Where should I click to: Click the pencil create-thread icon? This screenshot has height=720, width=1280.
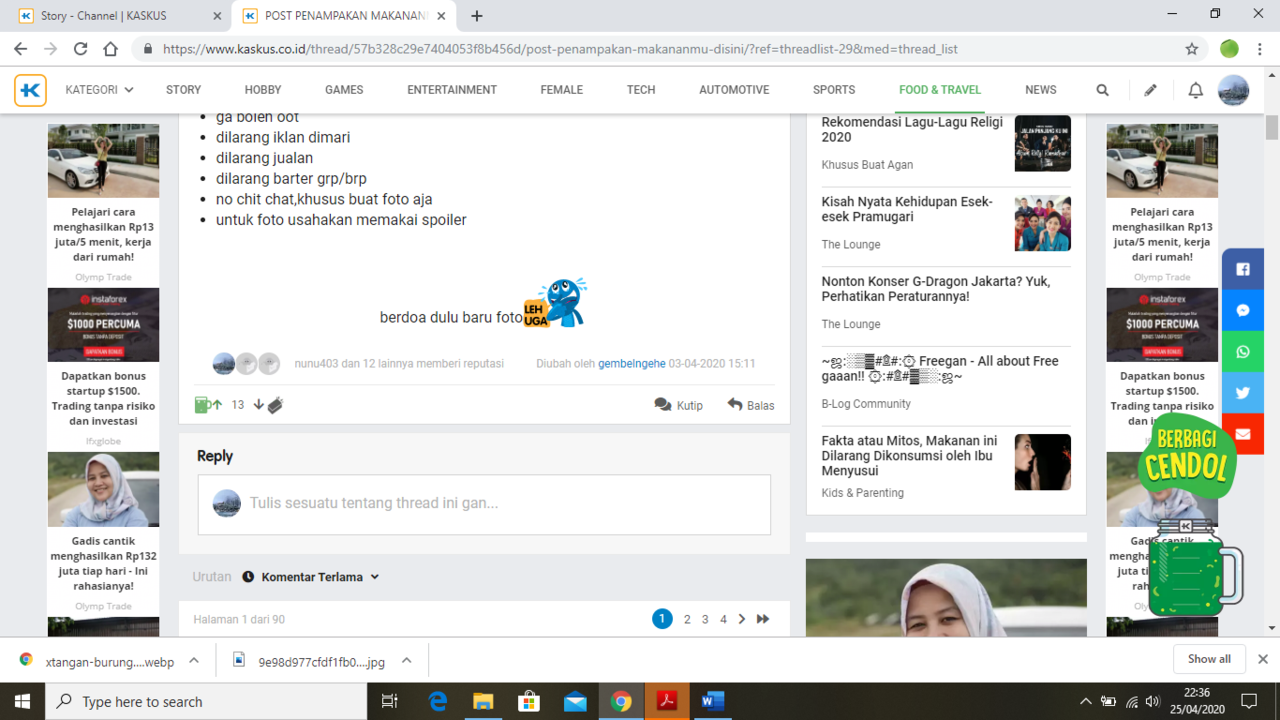pyautogui.click(x=1150, y=90)
